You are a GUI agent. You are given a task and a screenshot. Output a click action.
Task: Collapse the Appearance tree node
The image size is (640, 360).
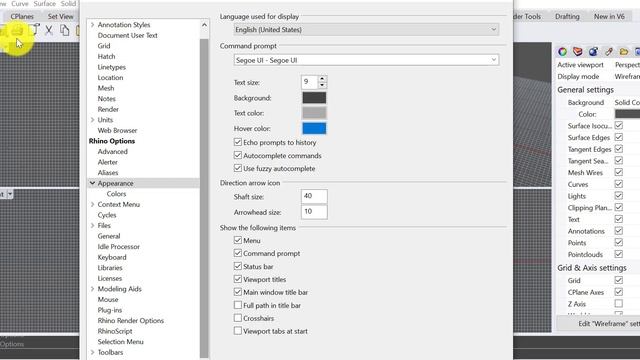point(92,183)
